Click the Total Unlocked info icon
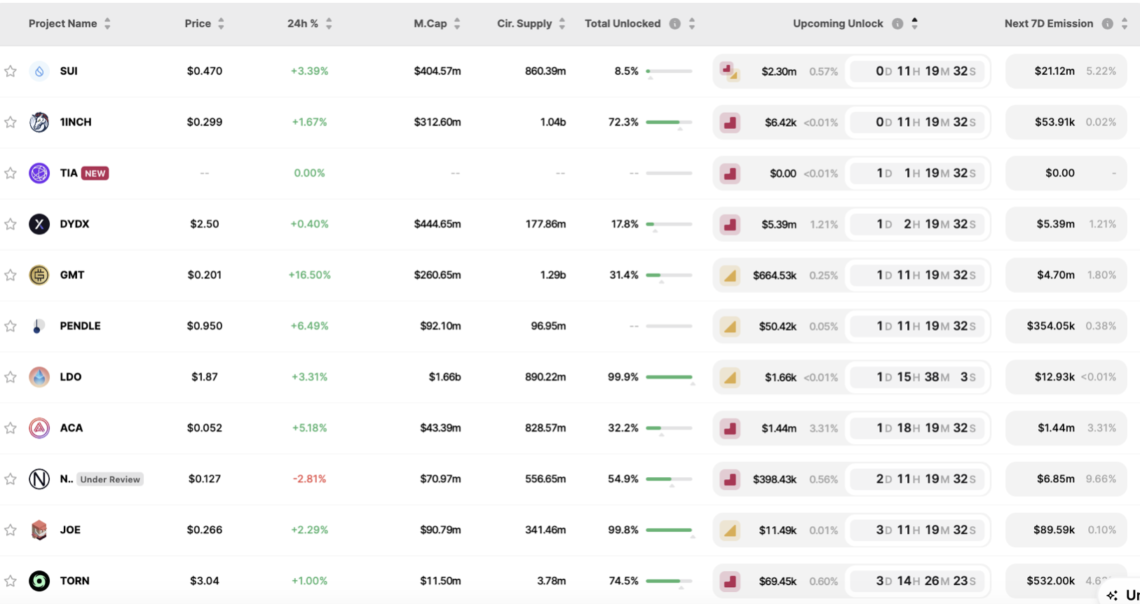The width and height of the screenshot is (1140, 604). (675, 24)
